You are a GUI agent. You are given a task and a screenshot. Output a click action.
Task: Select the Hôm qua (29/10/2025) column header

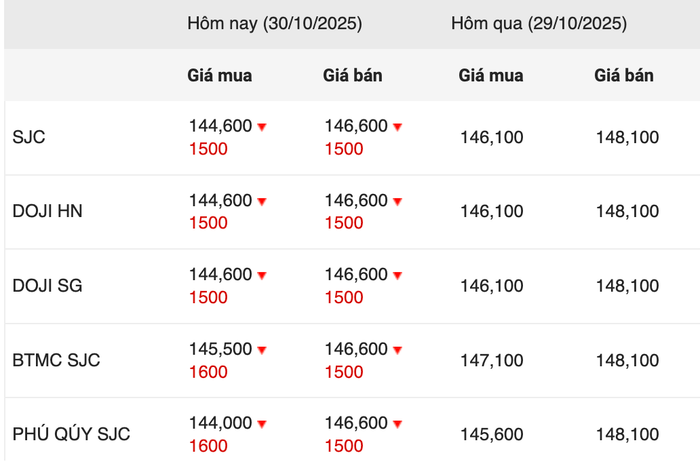[x=539, y=23]
